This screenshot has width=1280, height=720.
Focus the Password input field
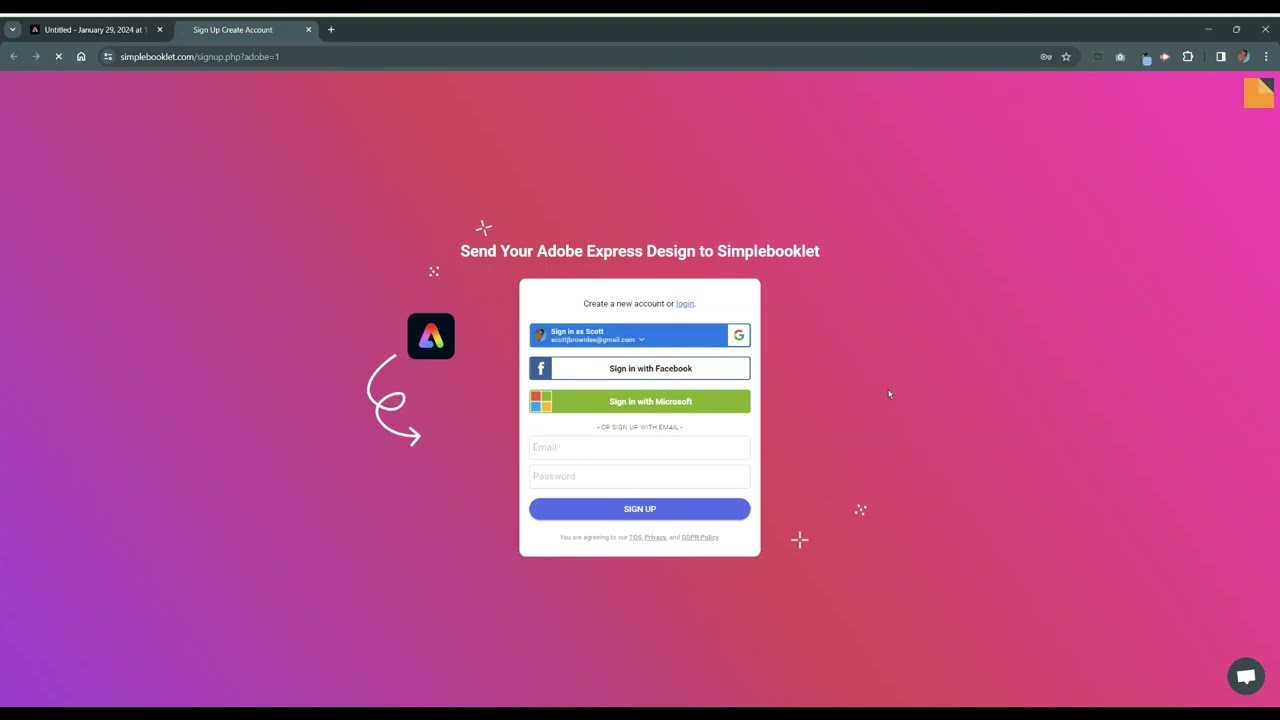click(x=640, y=476)
